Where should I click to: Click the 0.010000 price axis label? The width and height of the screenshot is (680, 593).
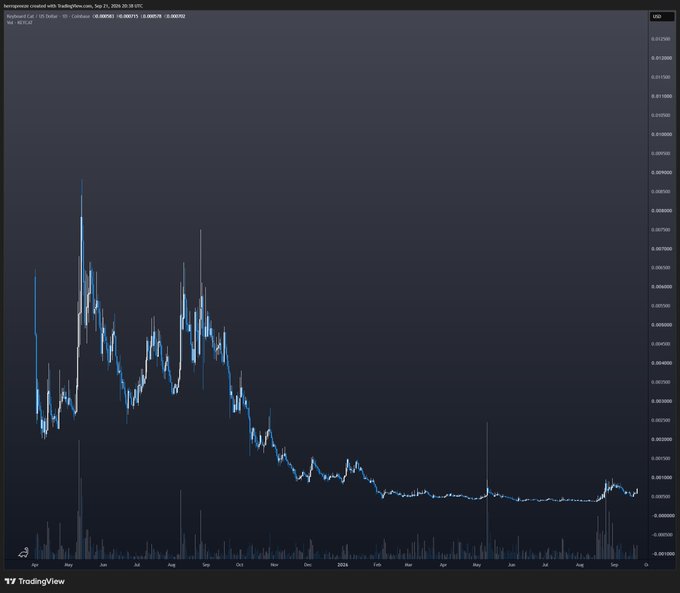[660, 134]
